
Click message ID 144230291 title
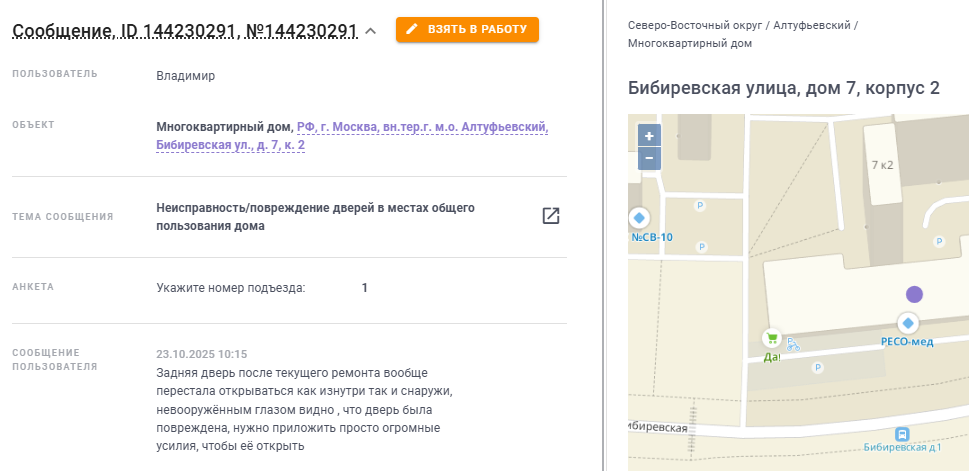pos(184,31)
